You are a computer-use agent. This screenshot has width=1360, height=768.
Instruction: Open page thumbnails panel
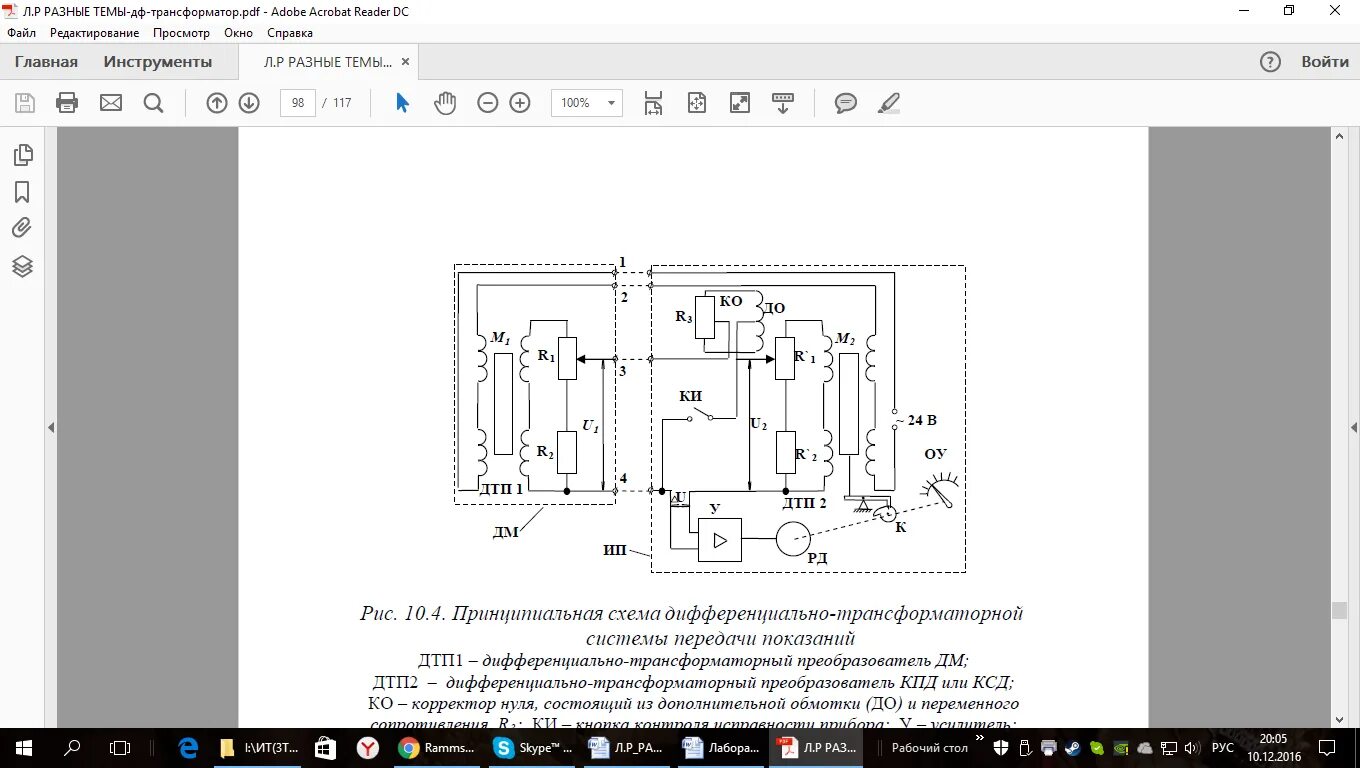pyautogui.click(x=22, y=155)
